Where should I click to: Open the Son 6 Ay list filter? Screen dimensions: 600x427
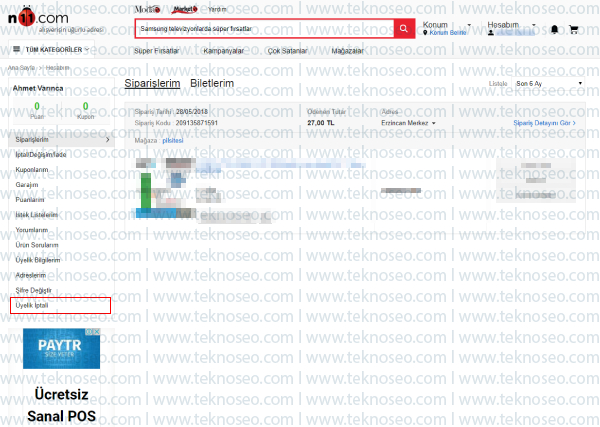pos(548,83)
